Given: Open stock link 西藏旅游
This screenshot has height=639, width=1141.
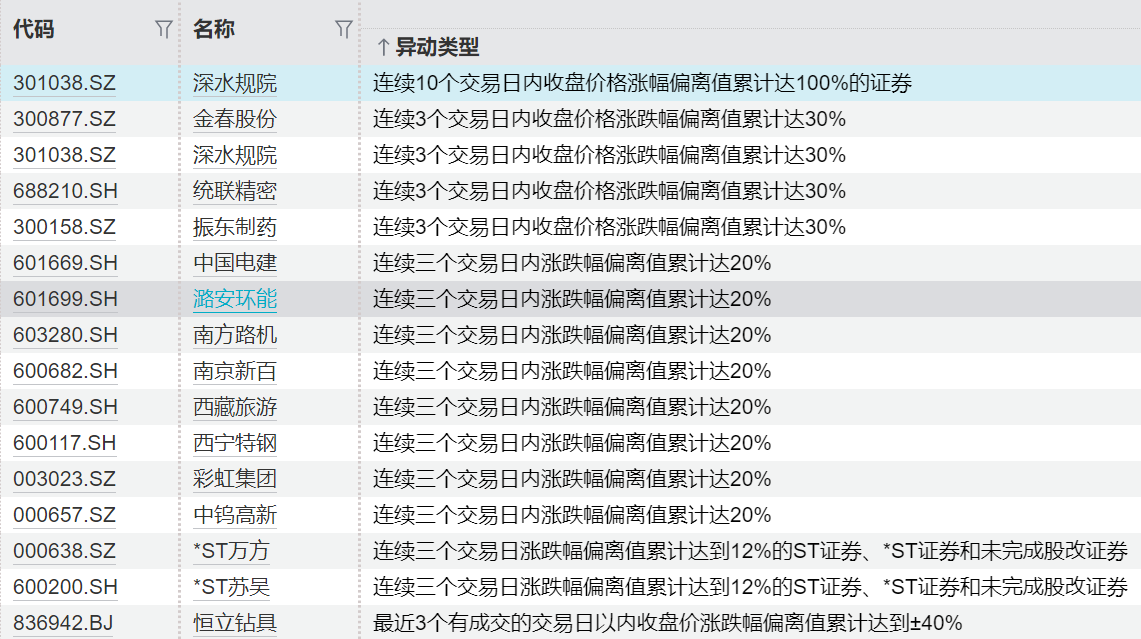Looking at the screenshot, I should tap(235, 407).
